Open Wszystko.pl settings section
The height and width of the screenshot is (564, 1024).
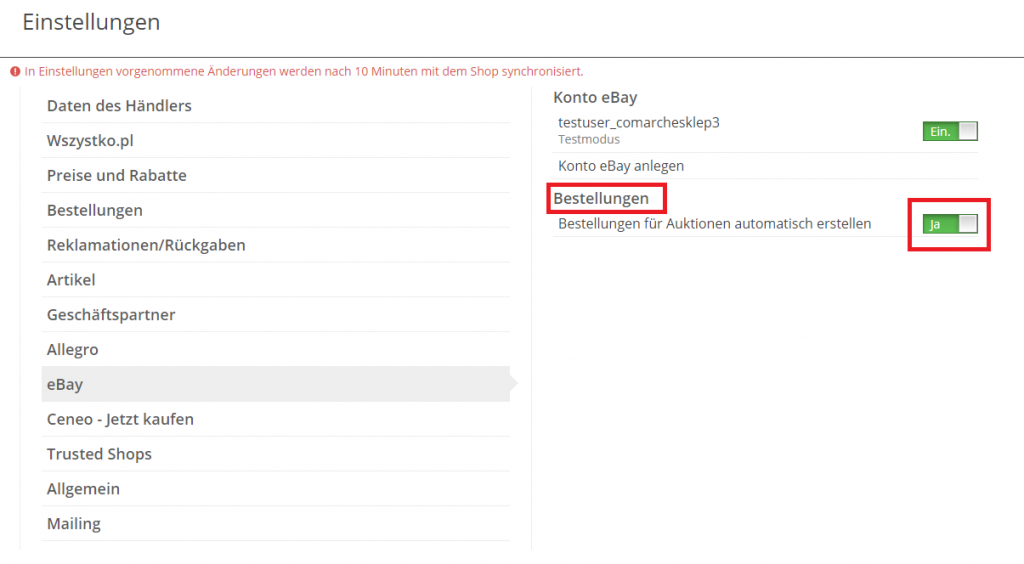tap(276, 140)
